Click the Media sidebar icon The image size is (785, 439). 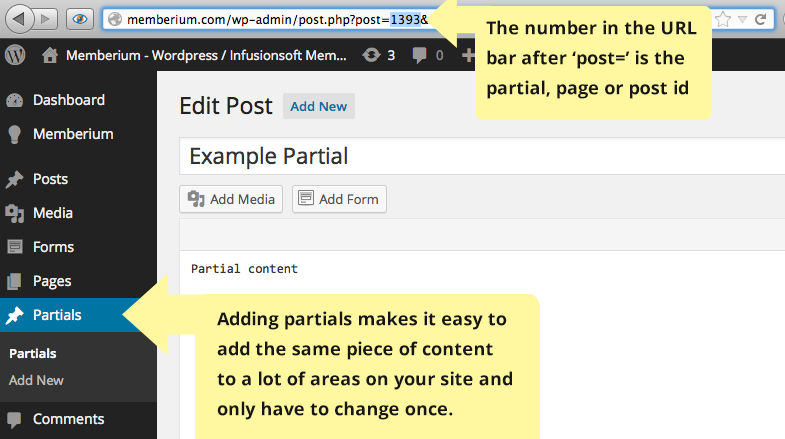[x=15, y=214]
